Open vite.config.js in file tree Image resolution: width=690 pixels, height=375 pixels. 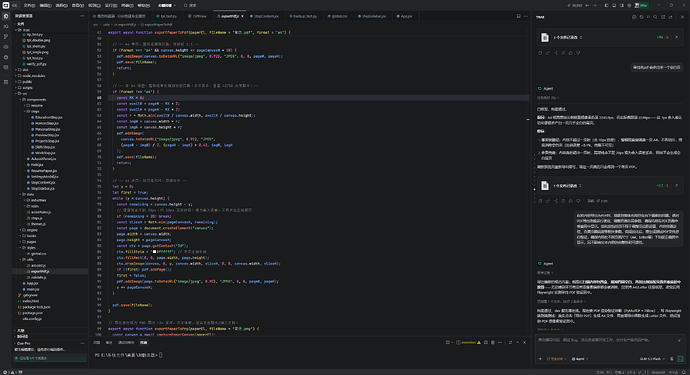coord(32,319)
